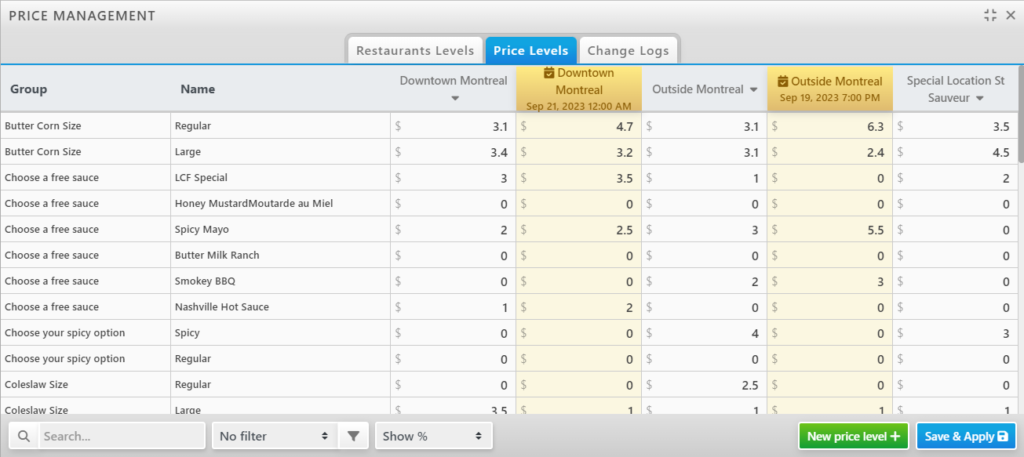This screenshot has height=457, width=1024.
Task: Click calendar icon on scheduled Outside Montreal column
Action: point(783,81)
